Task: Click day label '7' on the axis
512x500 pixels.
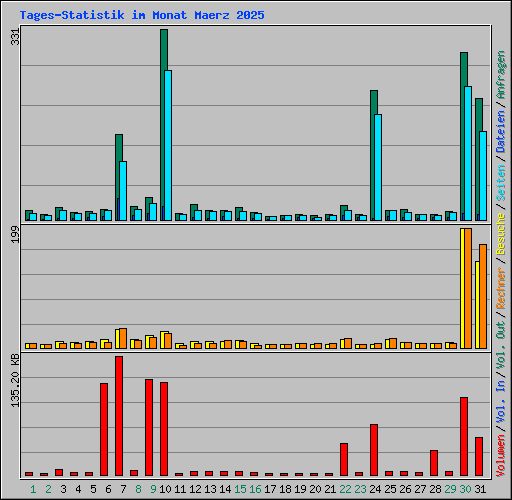Action: [123, 489]
